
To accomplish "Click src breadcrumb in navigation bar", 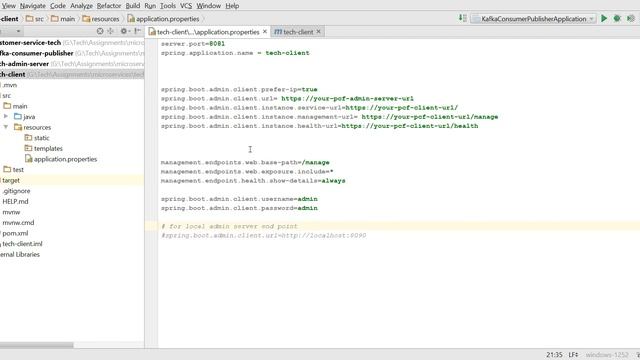I will click(35, 19).
